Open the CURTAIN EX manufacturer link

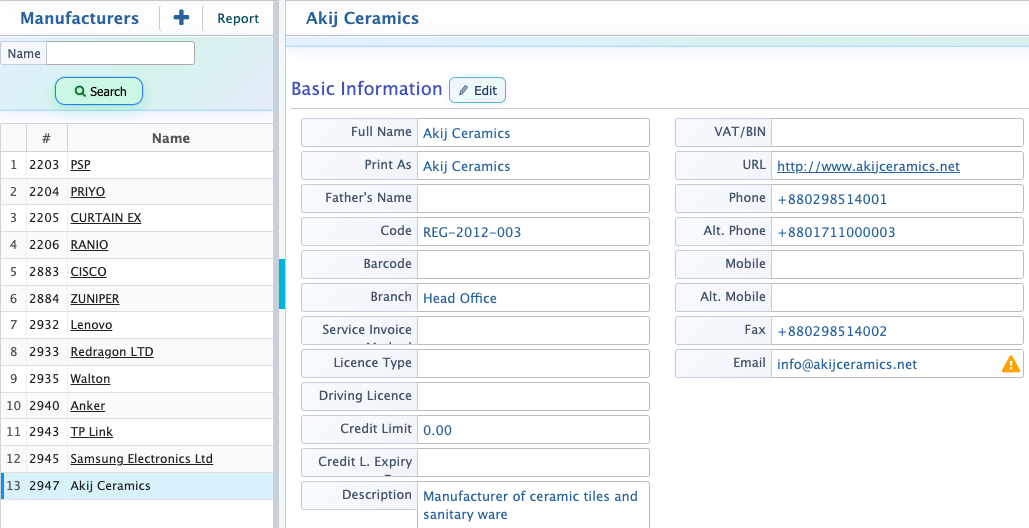pyautogui.click(x=106, y=218)
